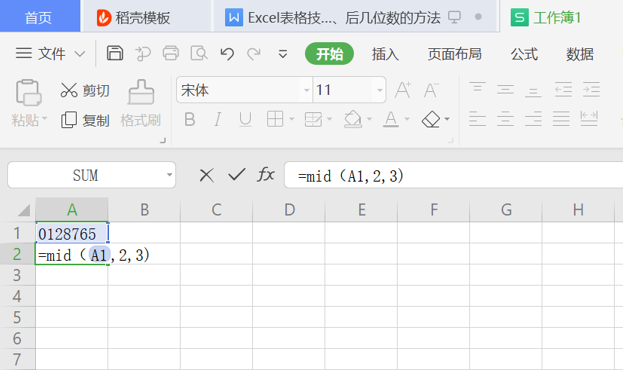Align text to vertical middle

coord(505,89)
